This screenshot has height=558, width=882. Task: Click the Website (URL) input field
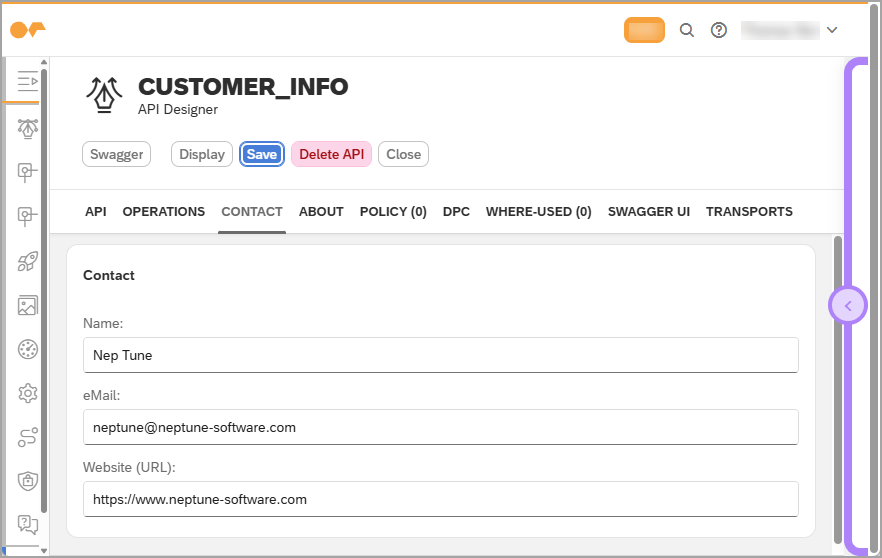[441, 499]
